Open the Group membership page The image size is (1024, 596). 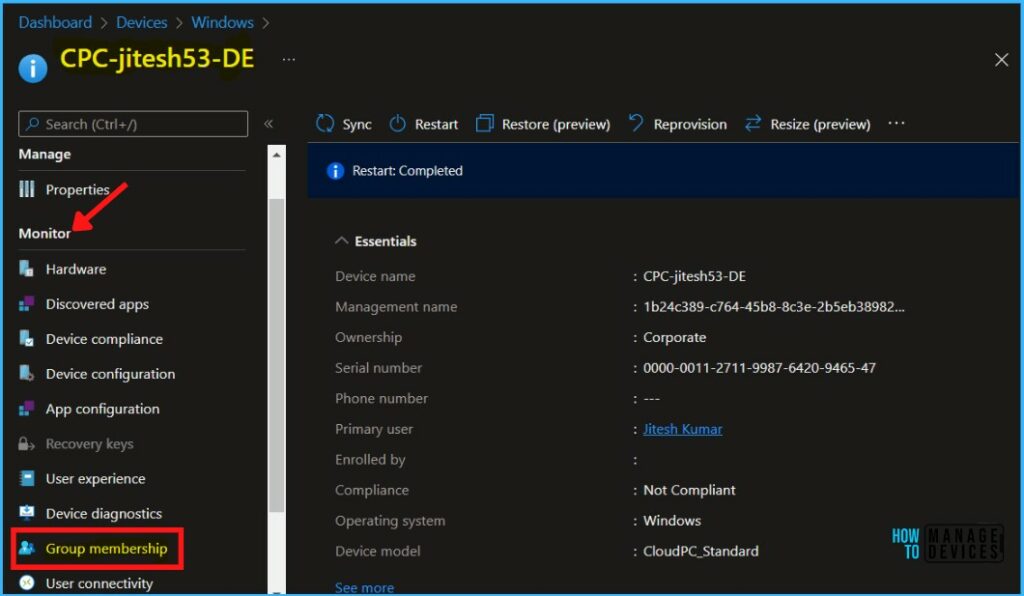(106, 548)
